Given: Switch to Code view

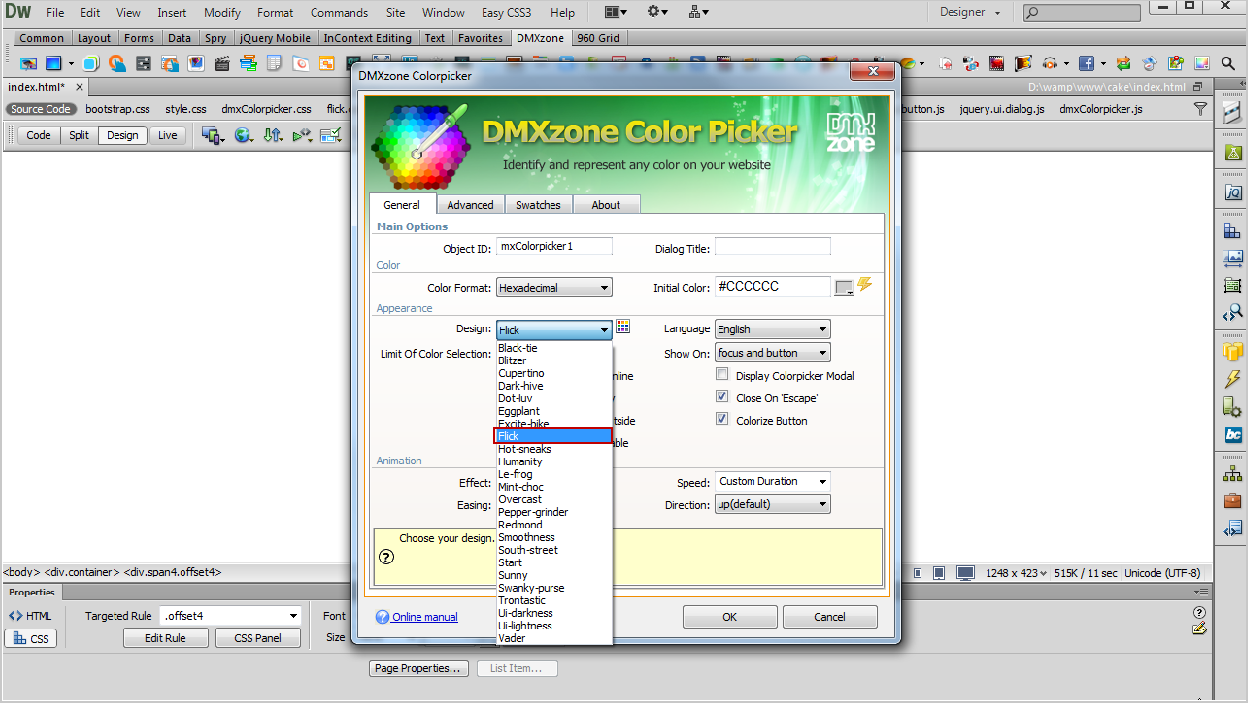Looking at the screenshot, I should click(x=39, y=135).
